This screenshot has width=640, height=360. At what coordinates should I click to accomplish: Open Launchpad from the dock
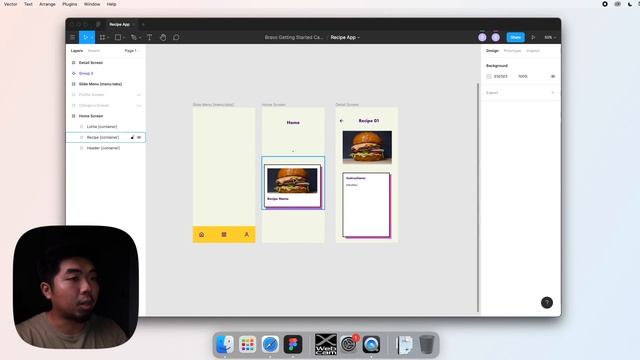[x=247, y=344]
